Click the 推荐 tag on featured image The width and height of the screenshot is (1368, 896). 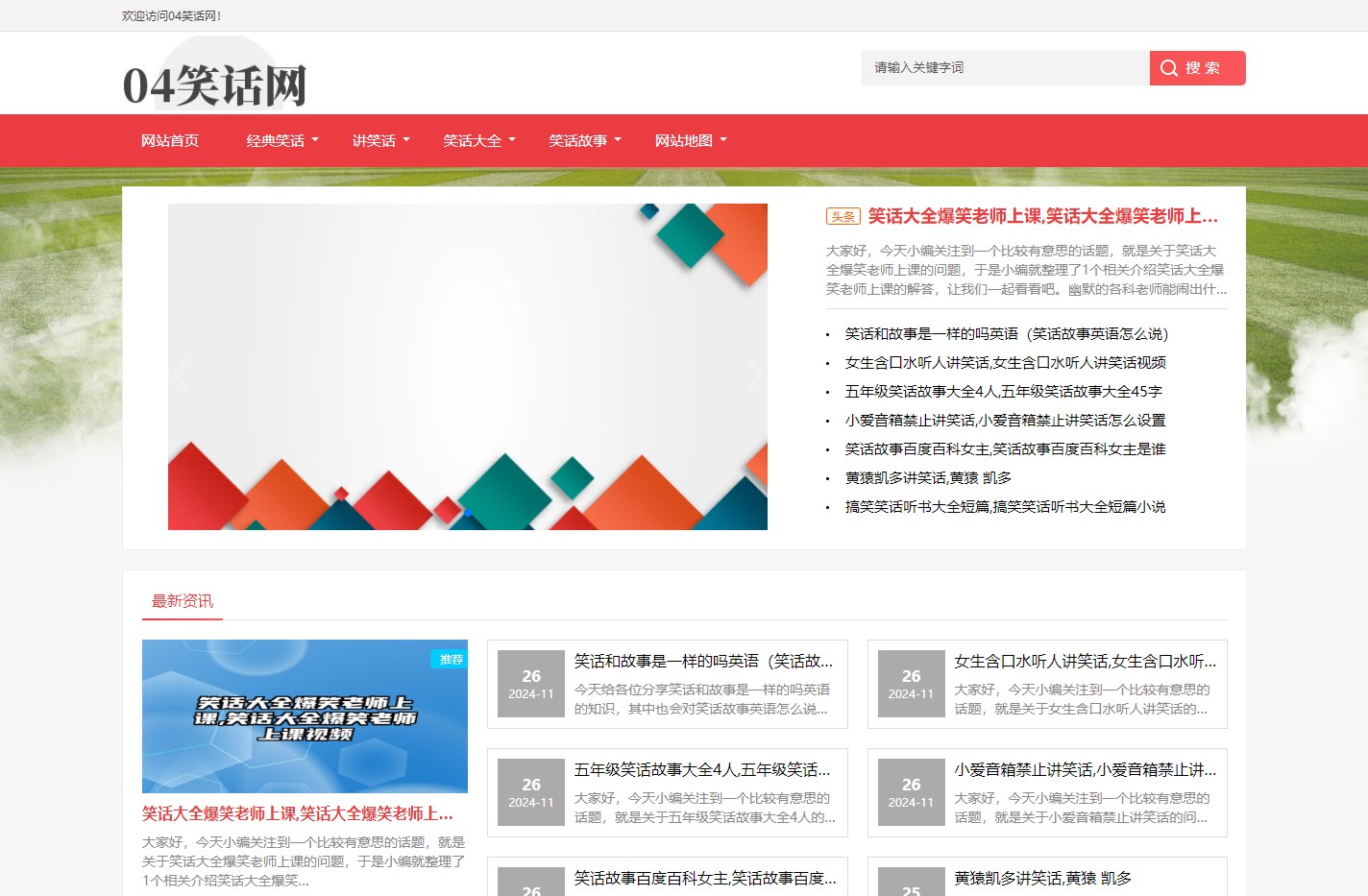[450, 659]
